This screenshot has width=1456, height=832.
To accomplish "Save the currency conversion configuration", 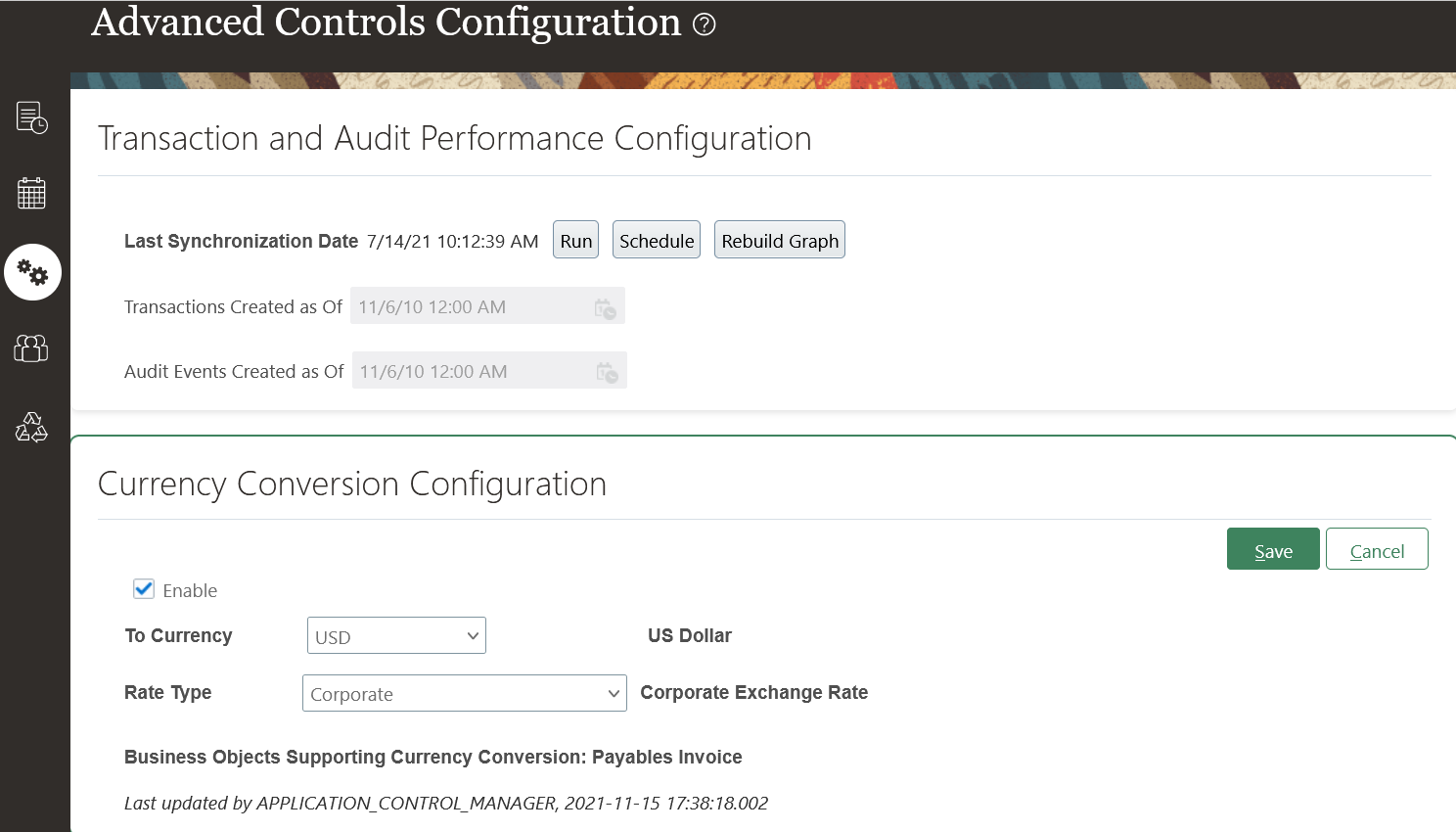I will tap(1273, 550).
